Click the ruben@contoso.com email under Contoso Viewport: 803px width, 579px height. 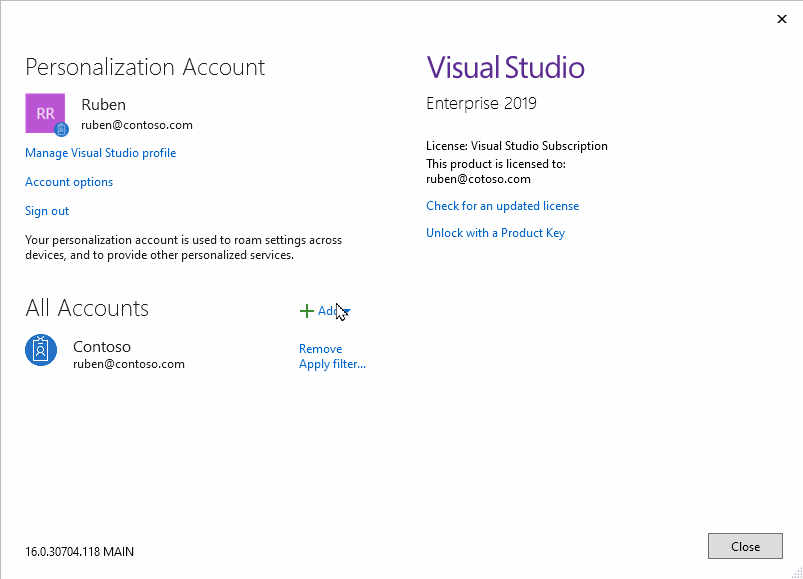(x=128, y=364)
